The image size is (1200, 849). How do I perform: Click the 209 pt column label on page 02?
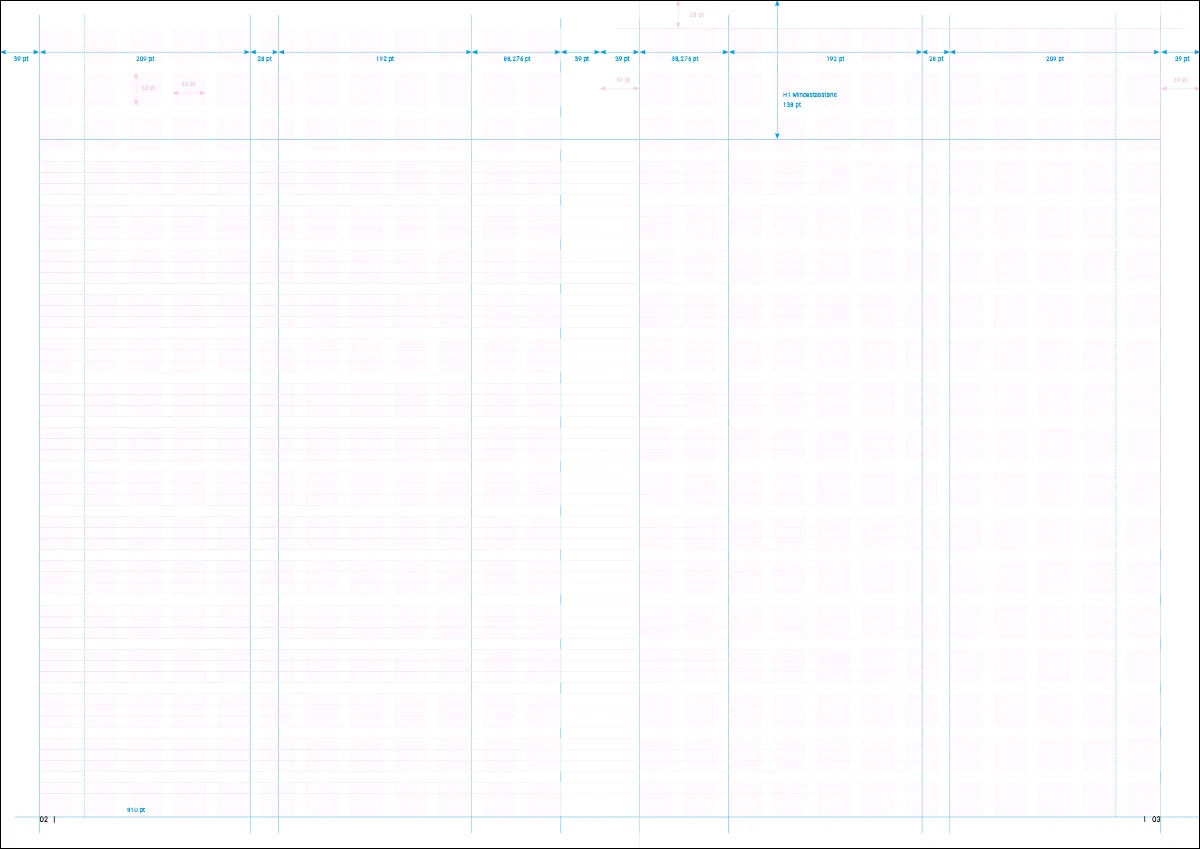pos(145,60)
